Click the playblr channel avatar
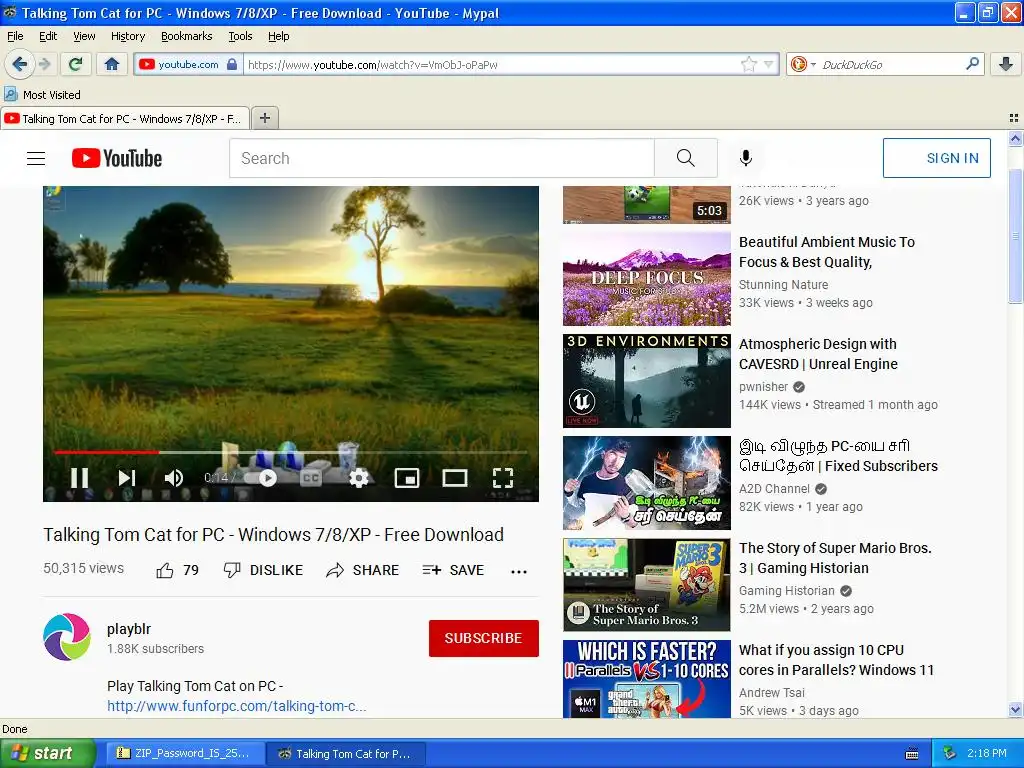 click(67, 637)
